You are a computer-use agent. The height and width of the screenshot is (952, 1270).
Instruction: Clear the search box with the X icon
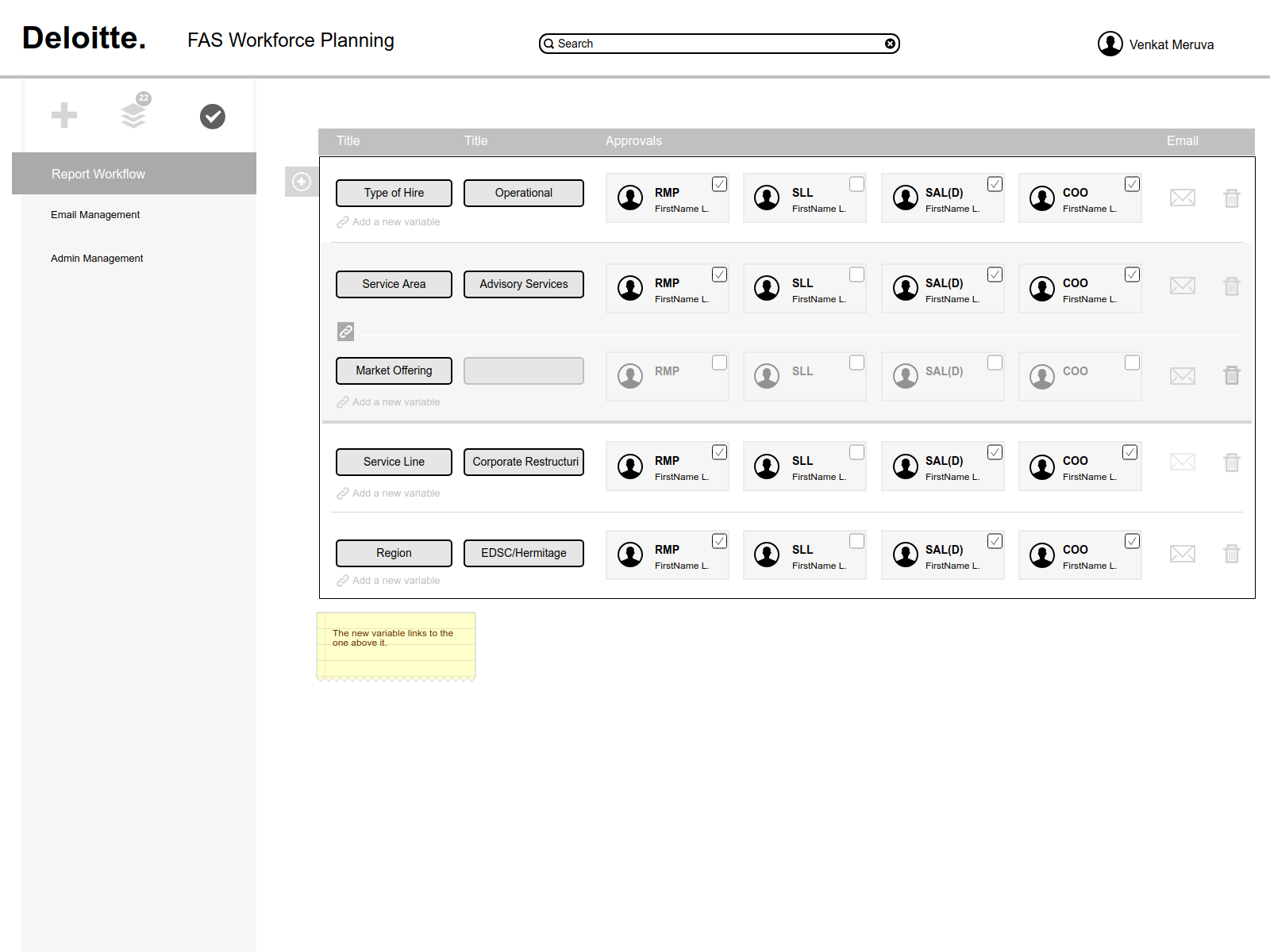coord(891,44)
